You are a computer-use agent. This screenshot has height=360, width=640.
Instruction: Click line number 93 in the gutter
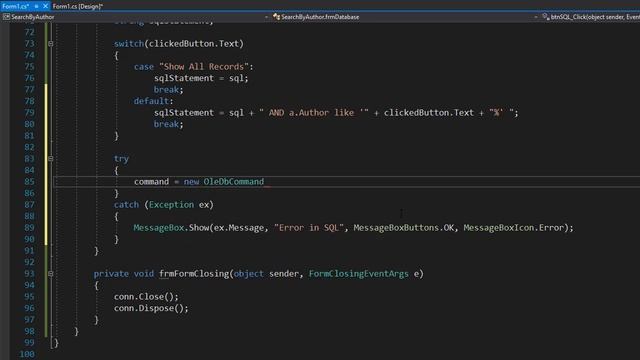[29, 273]
